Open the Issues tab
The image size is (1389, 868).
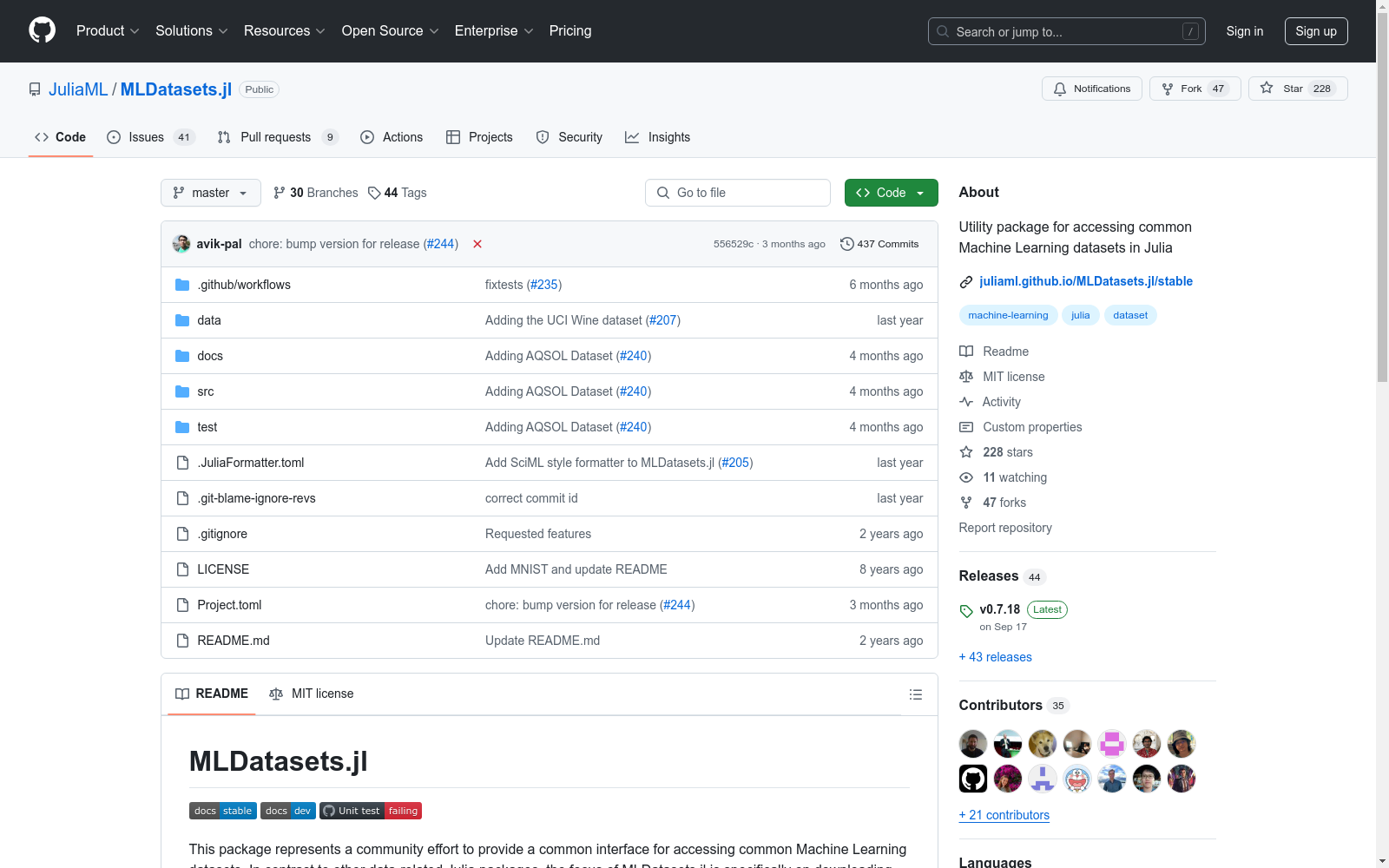click(x=151, y=137)
